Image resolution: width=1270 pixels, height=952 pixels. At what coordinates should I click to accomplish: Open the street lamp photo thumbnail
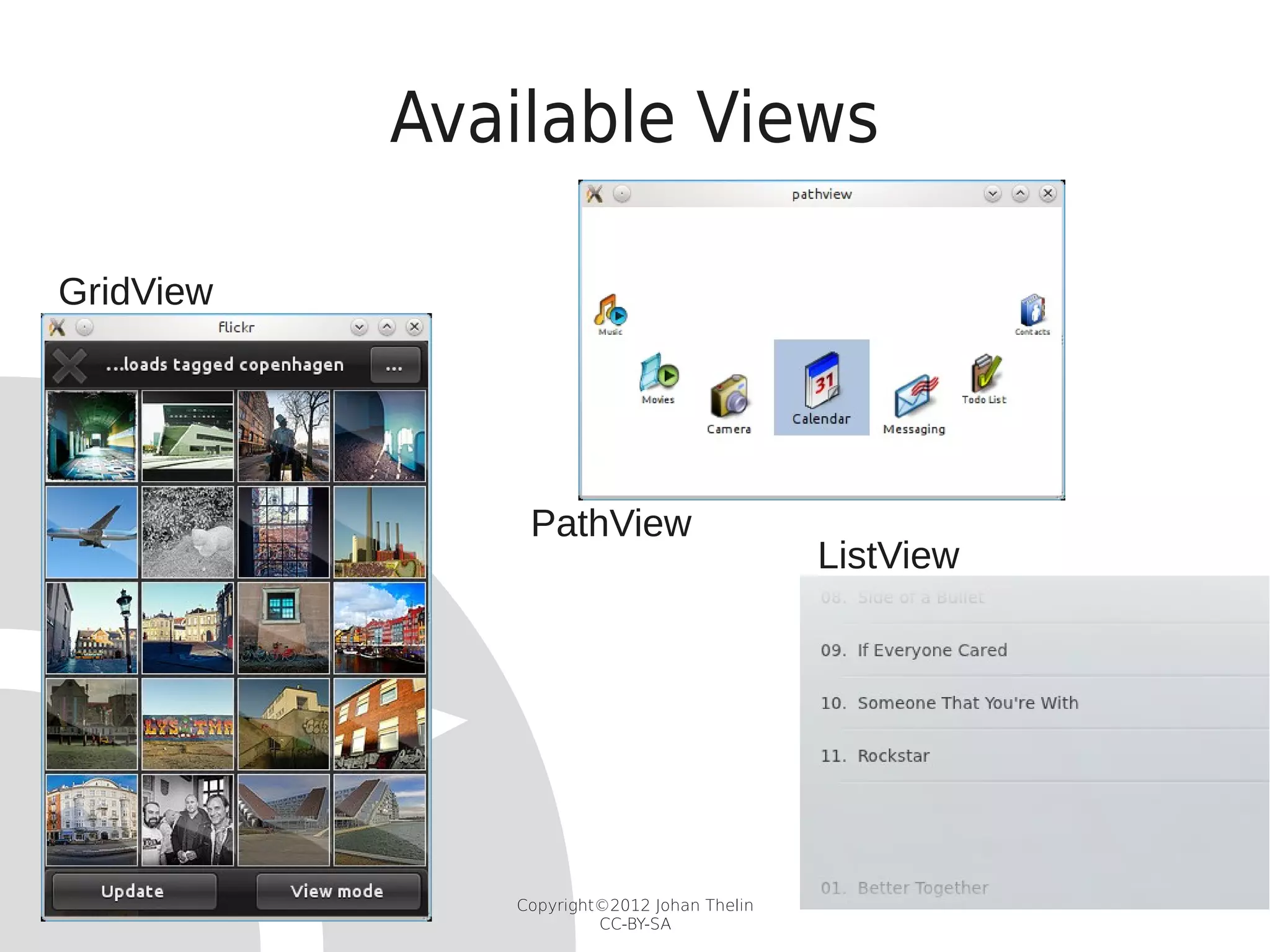[92, 628]
